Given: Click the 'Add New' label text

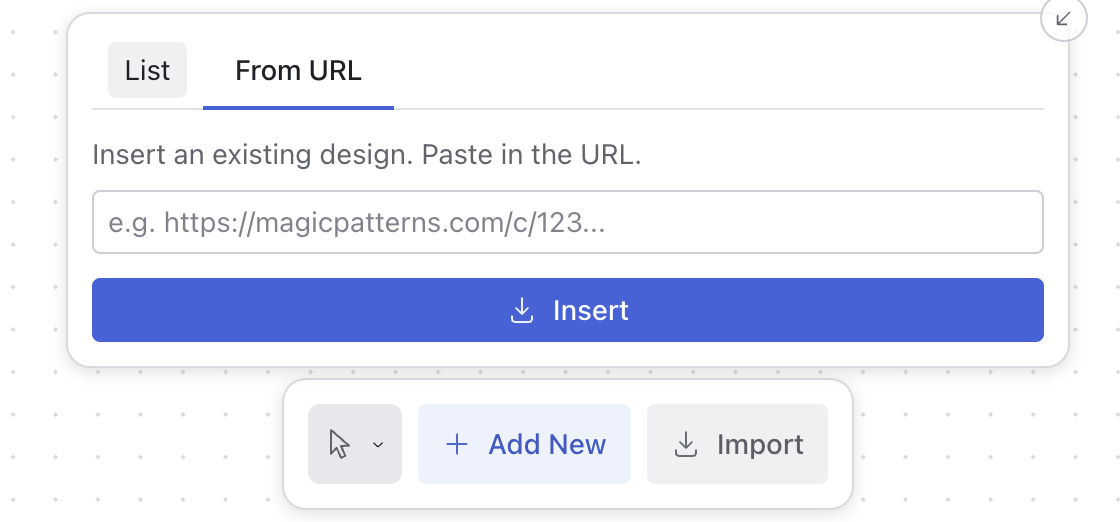Looking at the screenshot, I should click(547, 445).
